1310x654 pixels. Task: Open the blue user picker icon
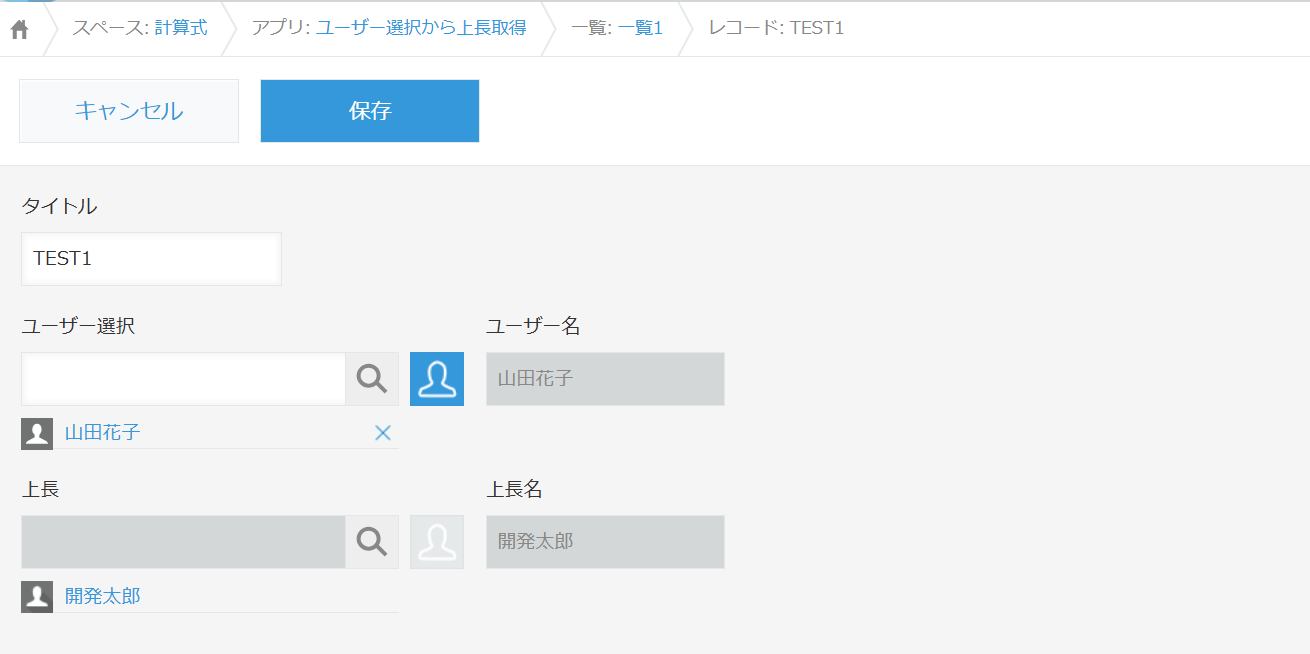point(437,379)
